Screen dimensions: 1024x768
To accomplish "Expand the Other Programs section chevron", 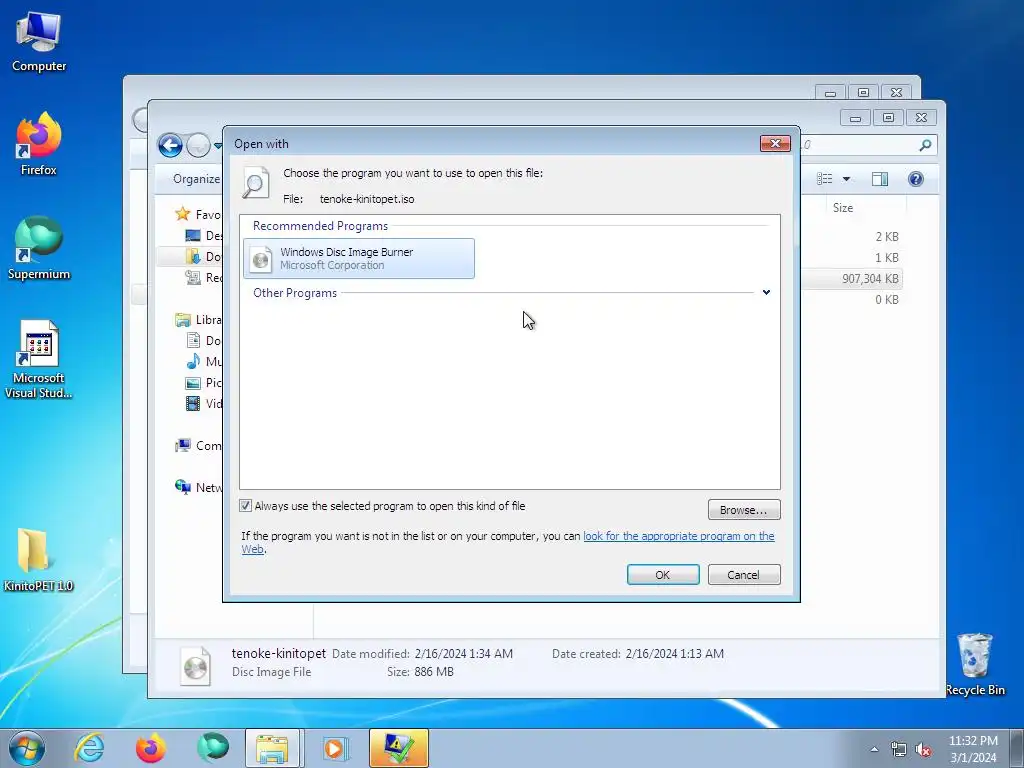I will coord(766,293).
